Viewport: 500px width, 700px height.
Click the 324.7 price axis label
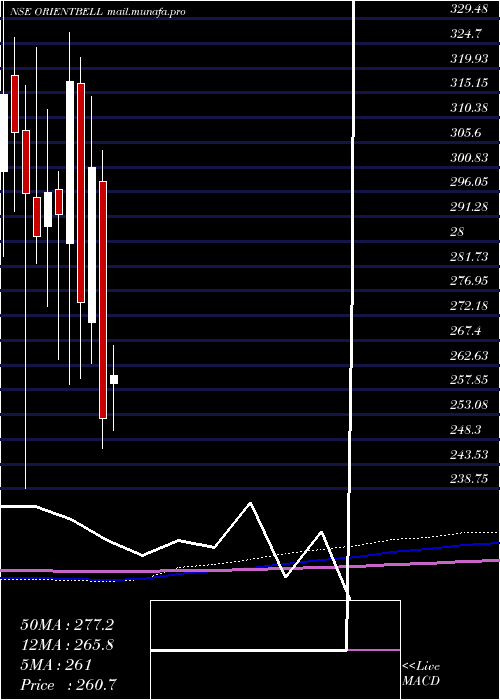(465, 34)
